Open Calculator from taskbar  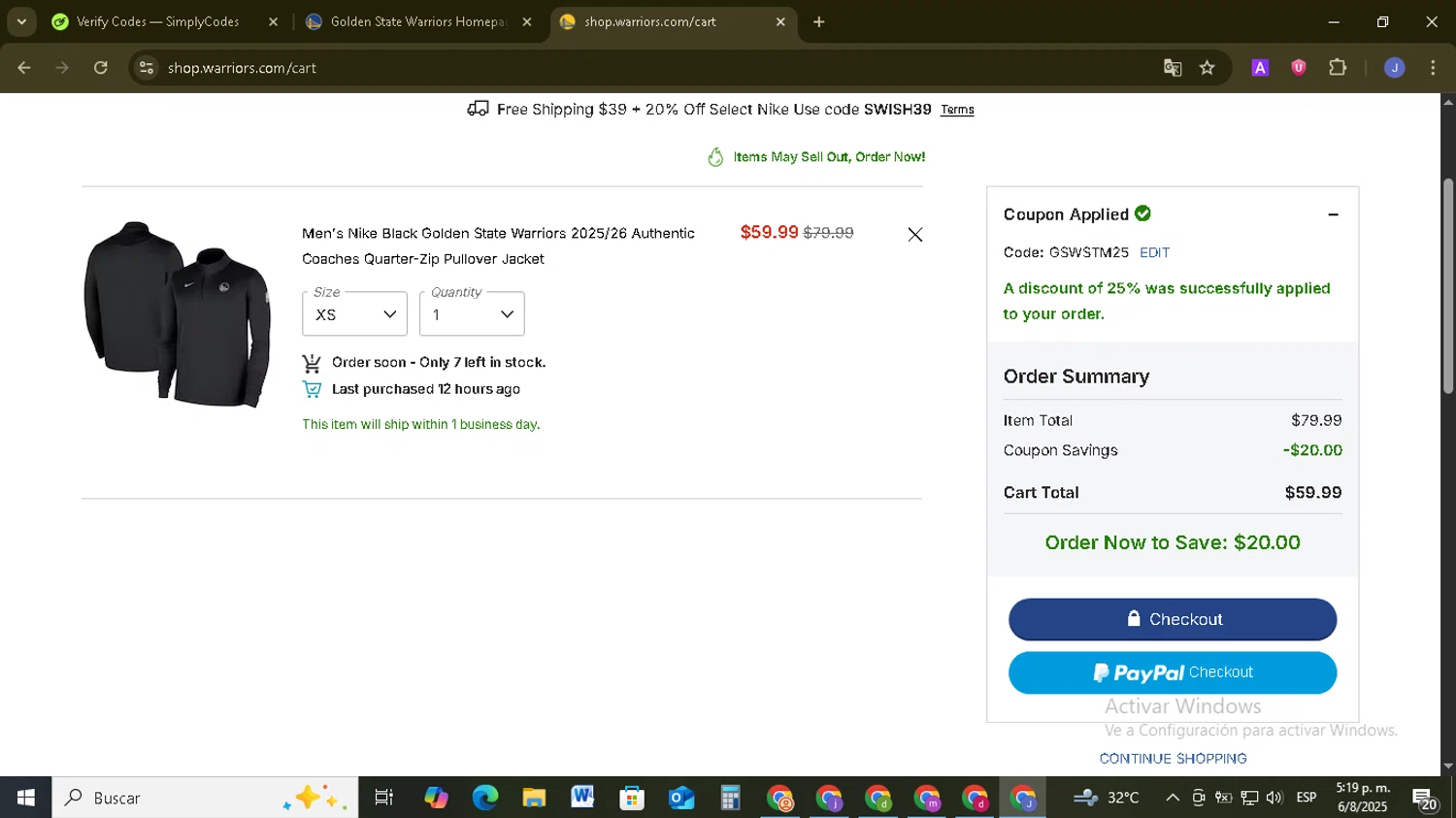pos(730,798)
